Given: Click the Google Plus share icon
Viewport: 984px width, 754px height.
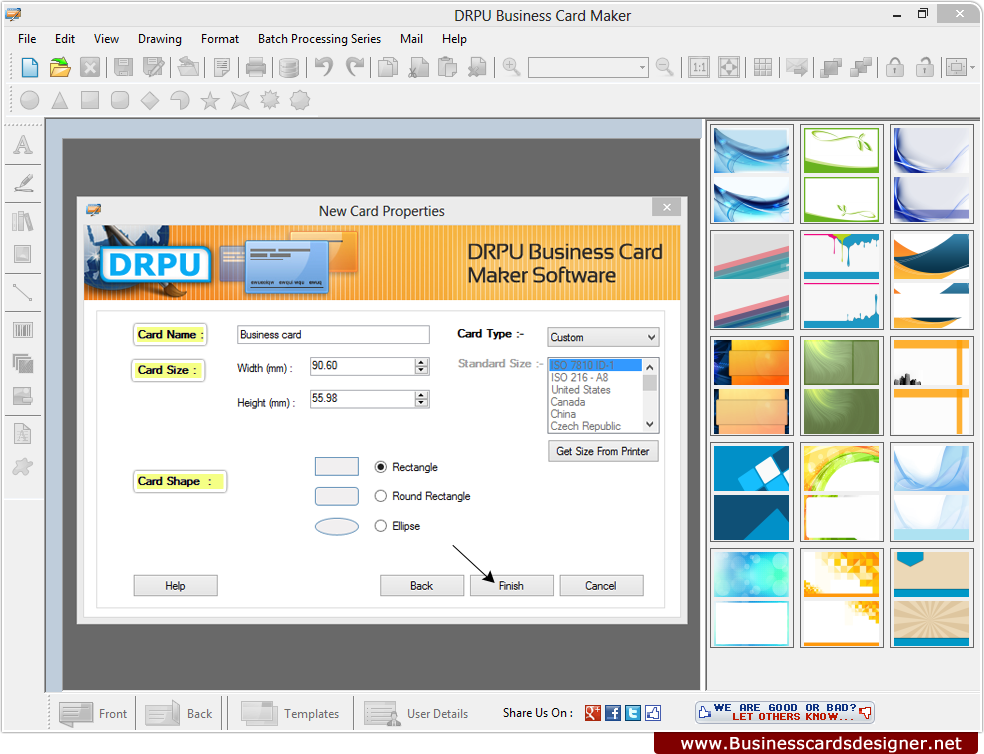Looking at the screenshot, I should [593, 713].
